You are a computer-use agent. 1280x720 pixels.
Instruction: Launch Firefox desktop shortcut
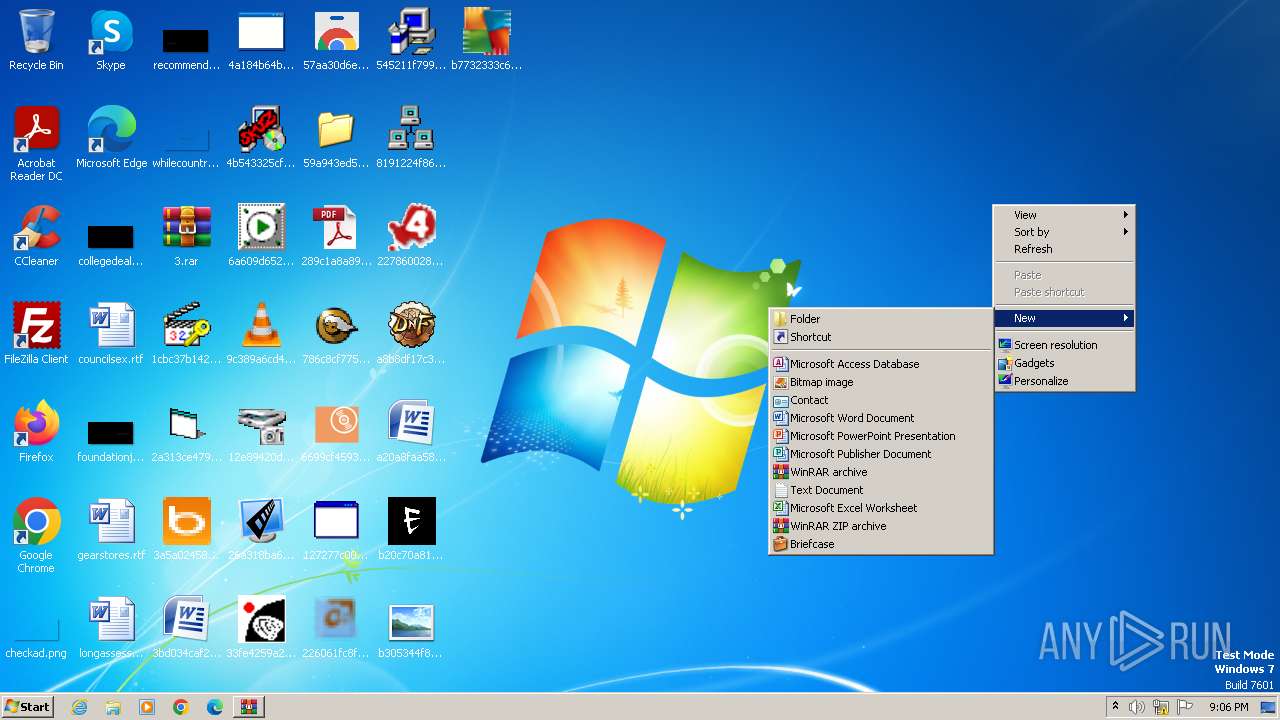coord(36,432)
